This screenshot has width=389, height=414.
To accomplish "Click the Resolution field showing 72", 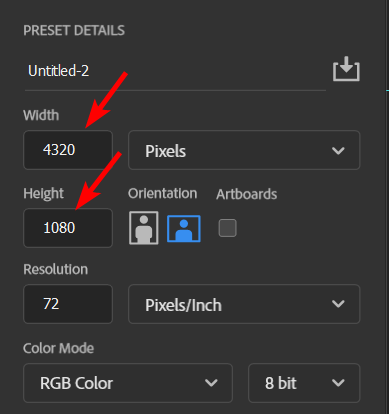I will pyautogui.click(x=68, y=304).
